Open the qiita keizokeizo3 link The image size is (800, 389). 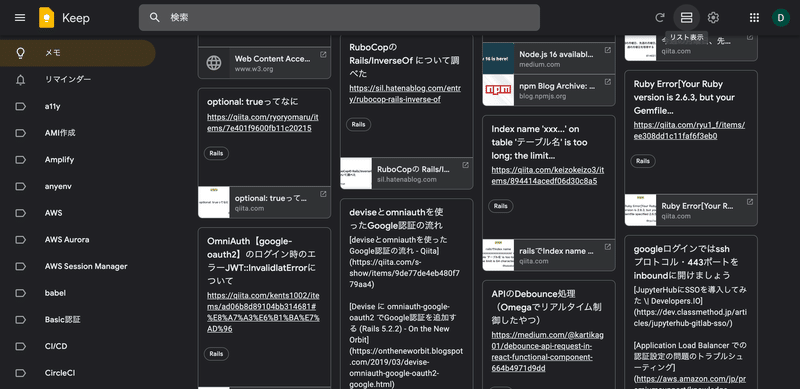(548, 176)
